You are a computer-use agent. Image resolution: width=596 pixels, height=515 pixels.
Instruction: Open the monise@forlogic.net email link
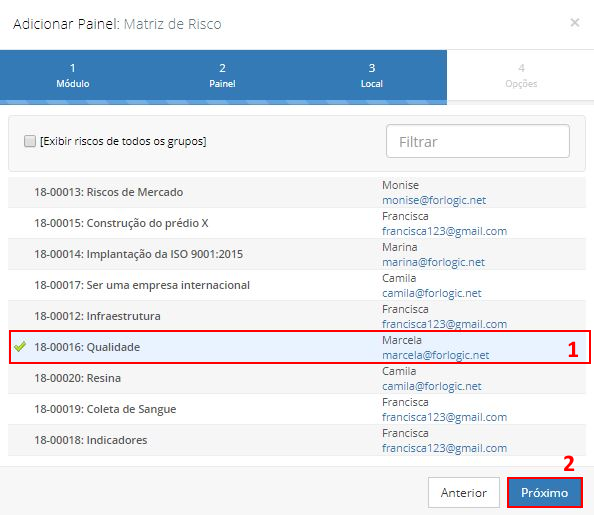click(434, 200)
